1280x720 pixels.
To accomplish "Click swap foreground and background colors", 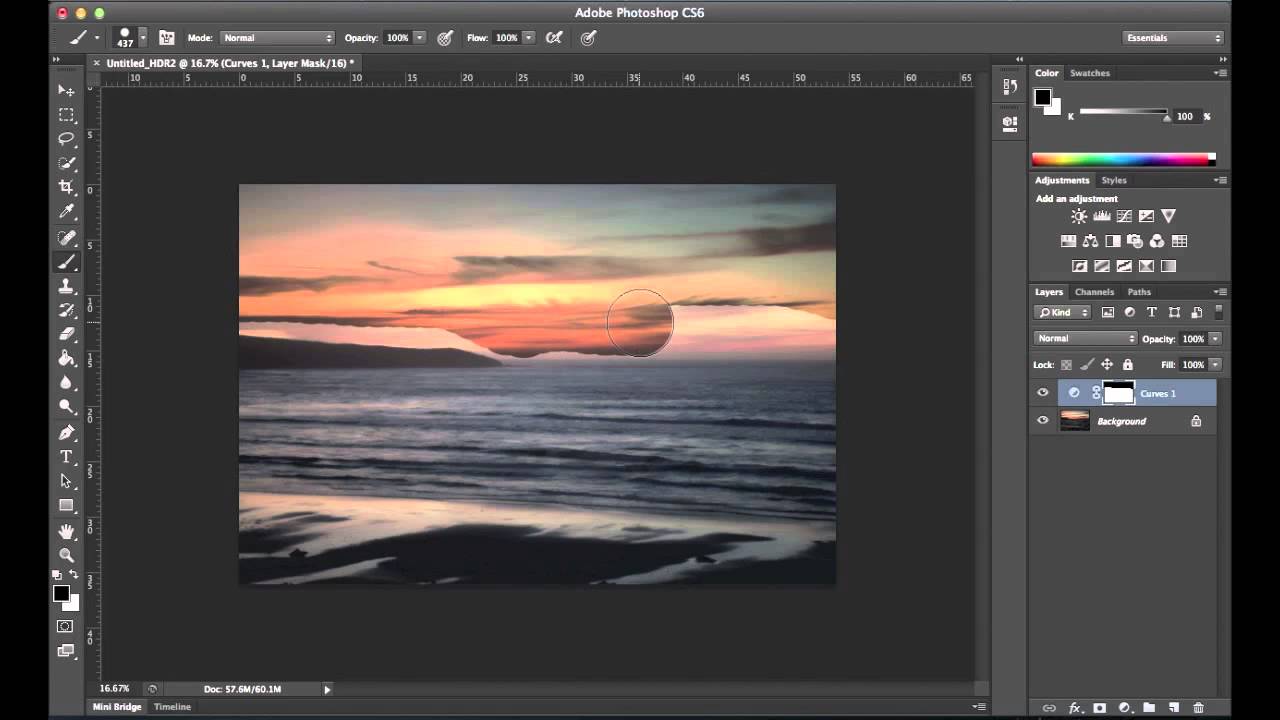I will point(73,575).
